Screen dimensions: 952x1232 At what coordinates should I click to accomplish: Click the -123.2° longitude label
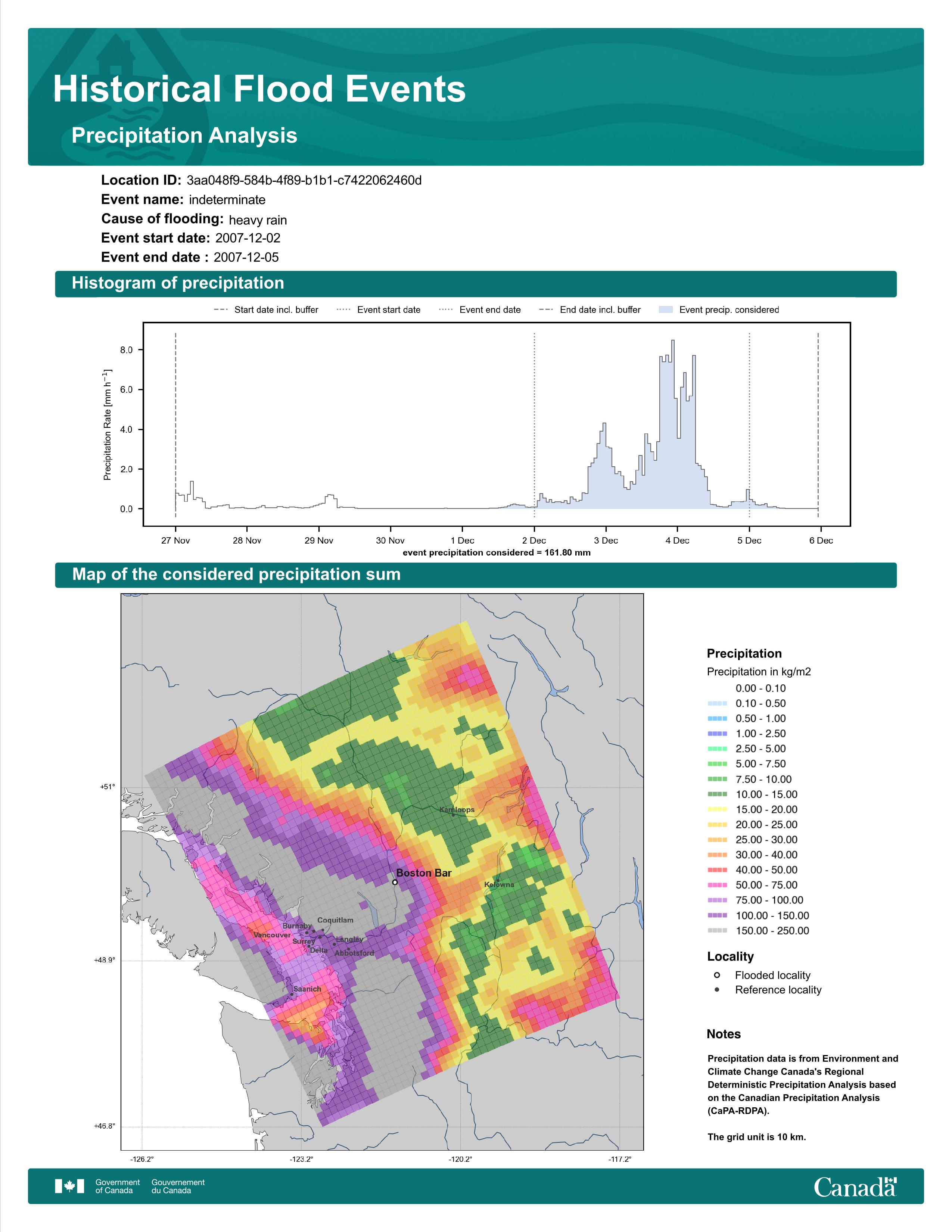[x=301, y=1159]
